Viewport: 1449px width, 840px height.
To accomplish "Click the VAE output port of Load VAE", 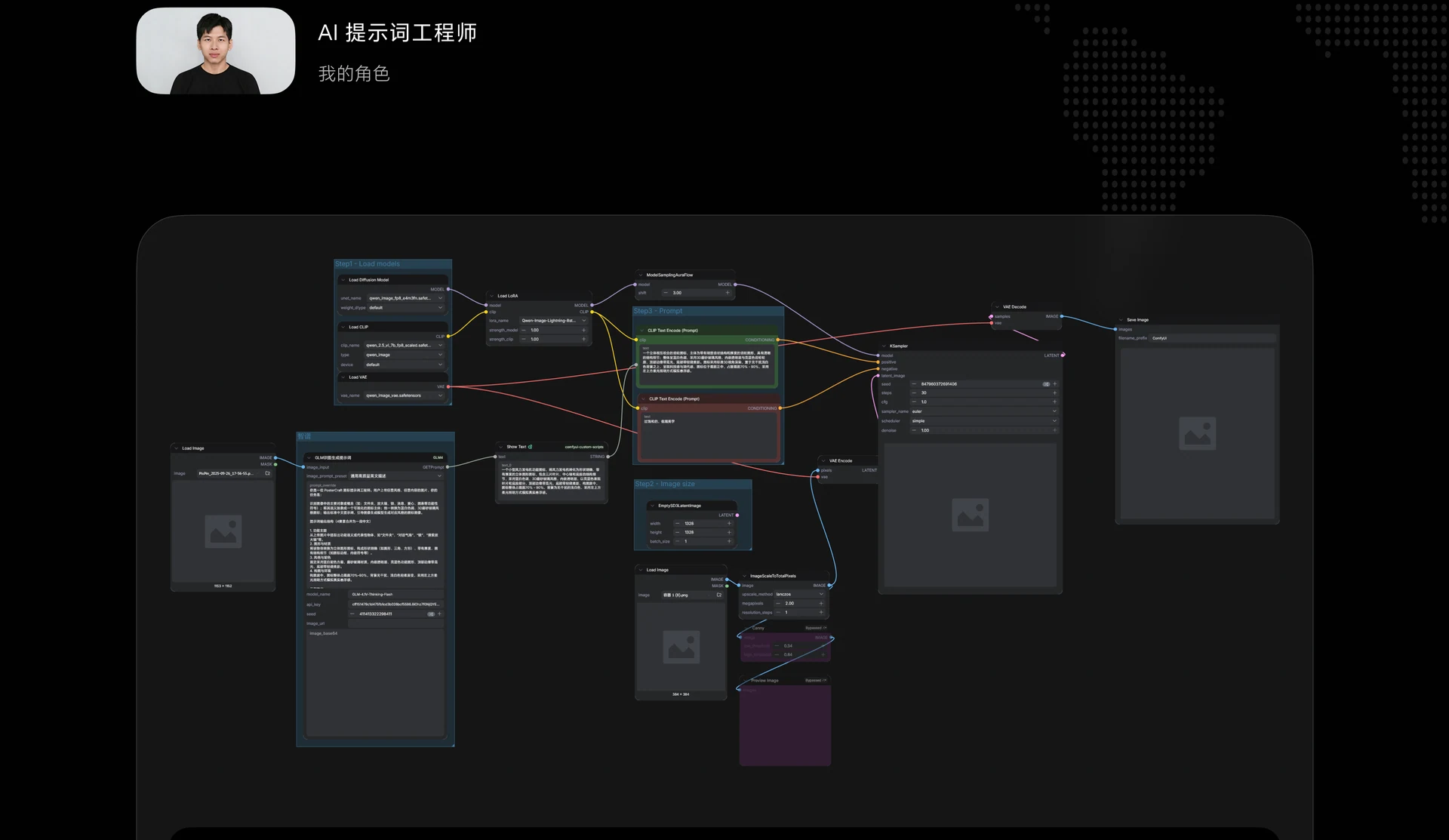I will coord(448,386).
